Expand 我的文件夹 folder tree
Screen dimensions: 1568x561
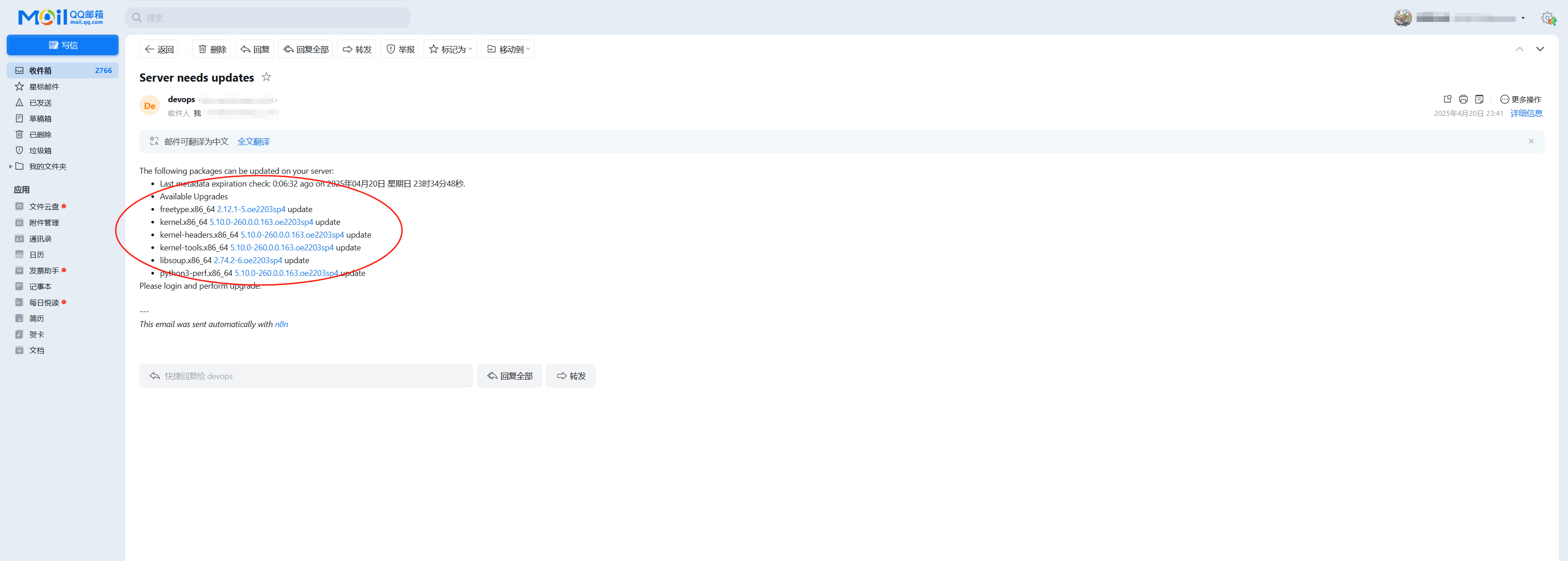coord(10,166)
